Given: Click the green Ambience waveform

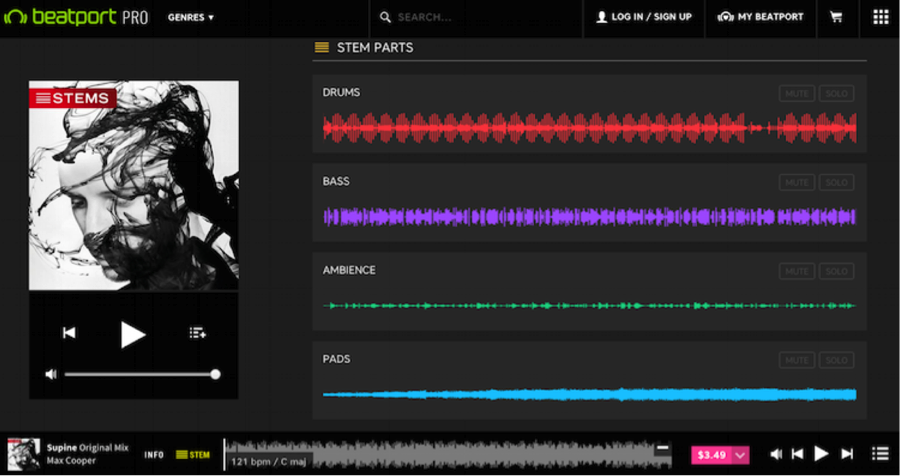Looking at the screenshot, I should pyautogui.click(x=589, y=305).
